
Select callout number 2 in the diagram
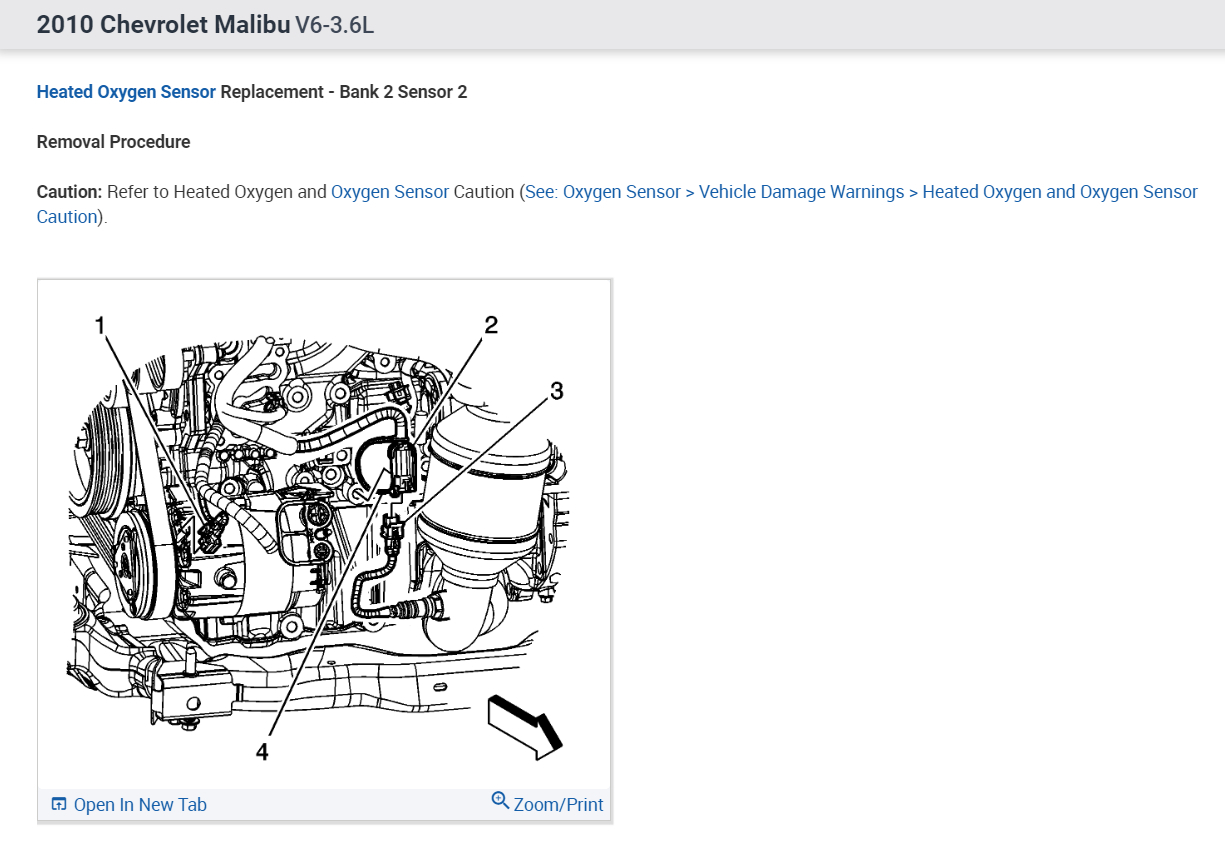tap(491, 324)
